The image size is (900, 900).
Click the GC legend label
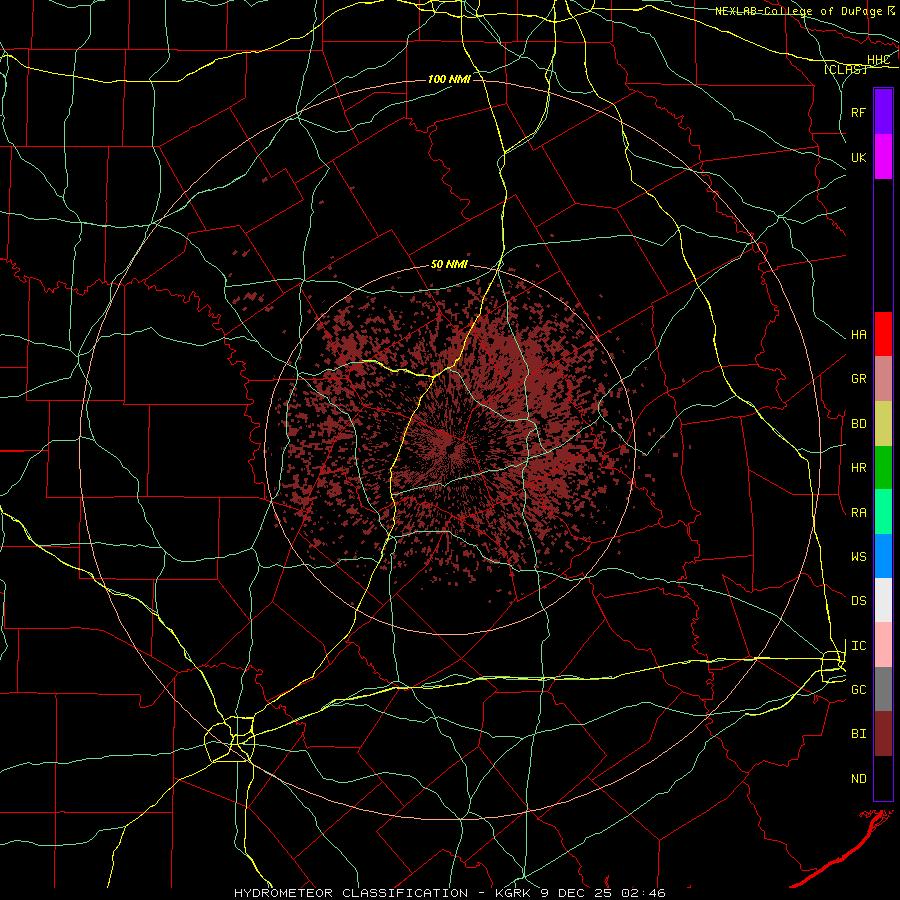click(858, 689)
